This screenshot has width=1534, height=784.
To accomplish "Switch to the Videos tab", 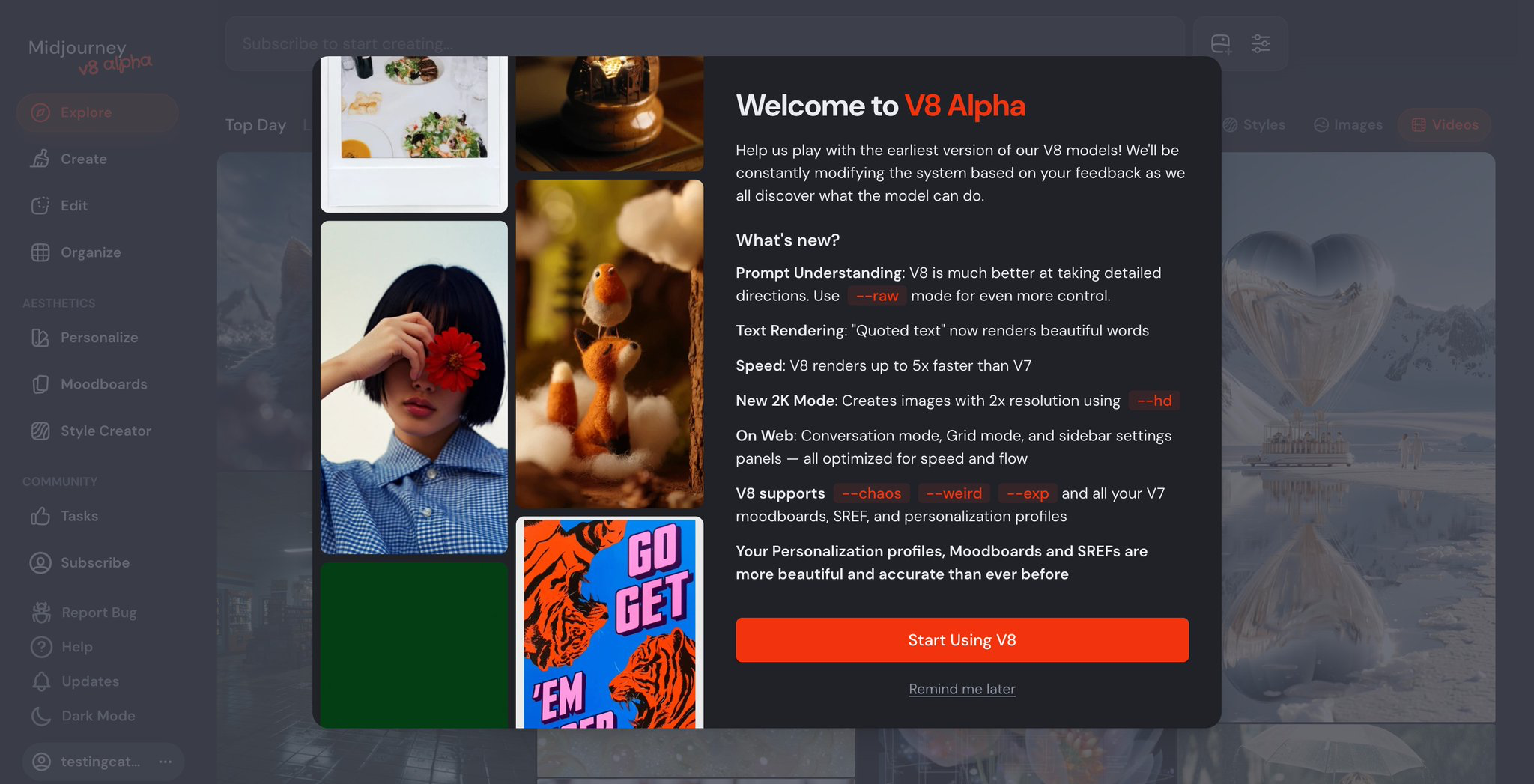I will (x=1445, y=124).
